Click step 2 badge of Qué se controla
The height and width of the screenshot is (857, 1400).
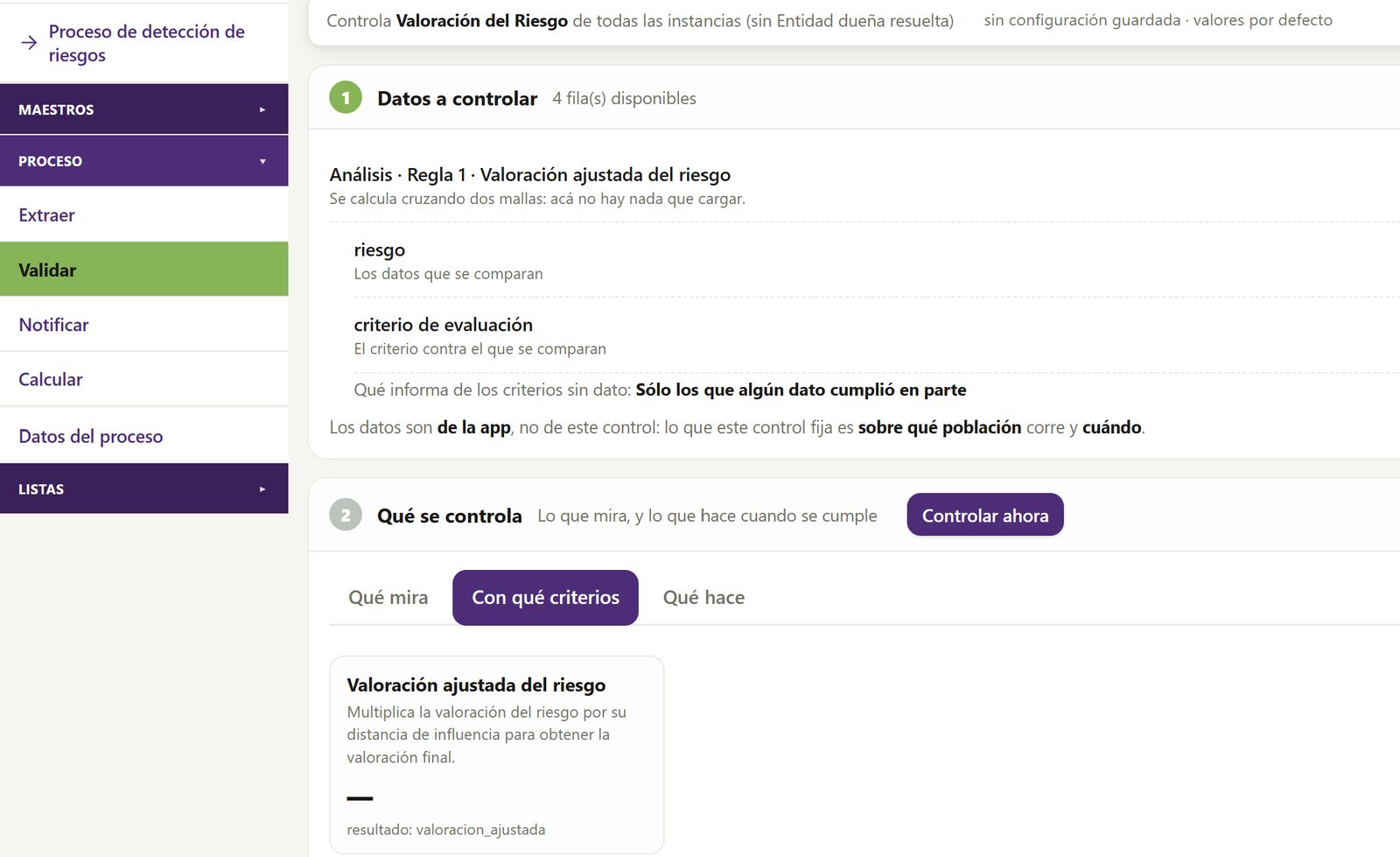pyautogui.click(x=346, y=515)
